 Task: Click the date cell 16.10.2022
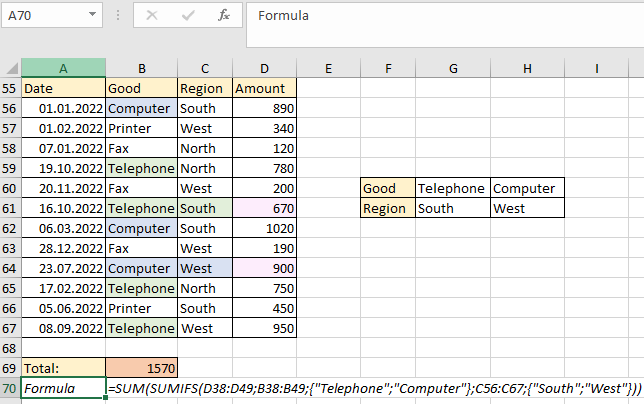63,208
